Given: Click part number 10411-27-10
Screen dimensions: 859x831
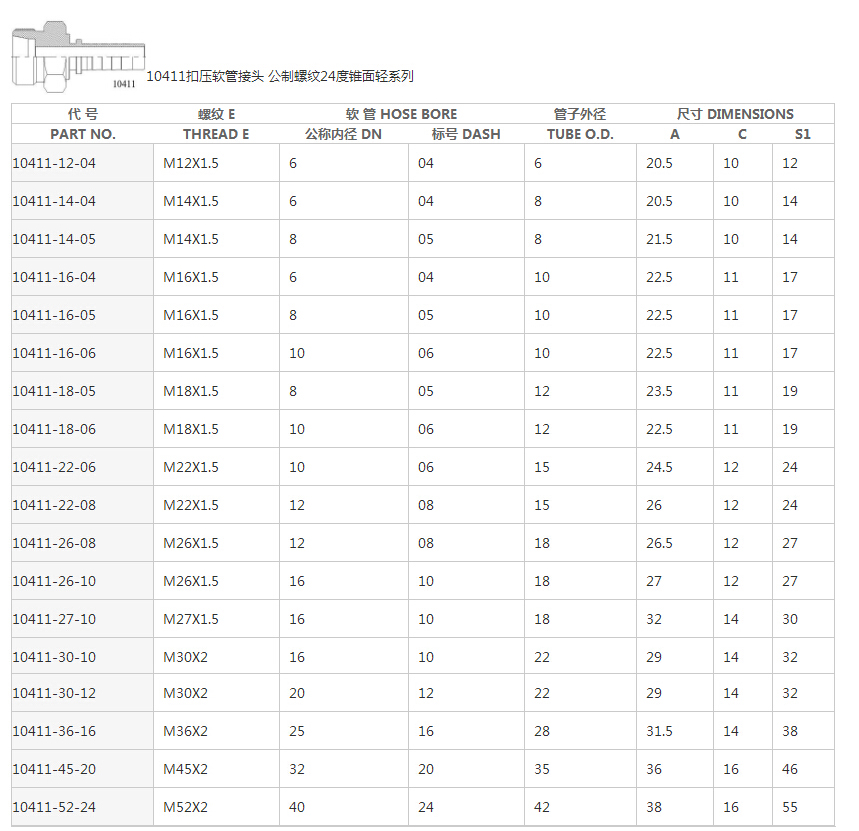Looking at the screenshot, I should tap(54, 619).
